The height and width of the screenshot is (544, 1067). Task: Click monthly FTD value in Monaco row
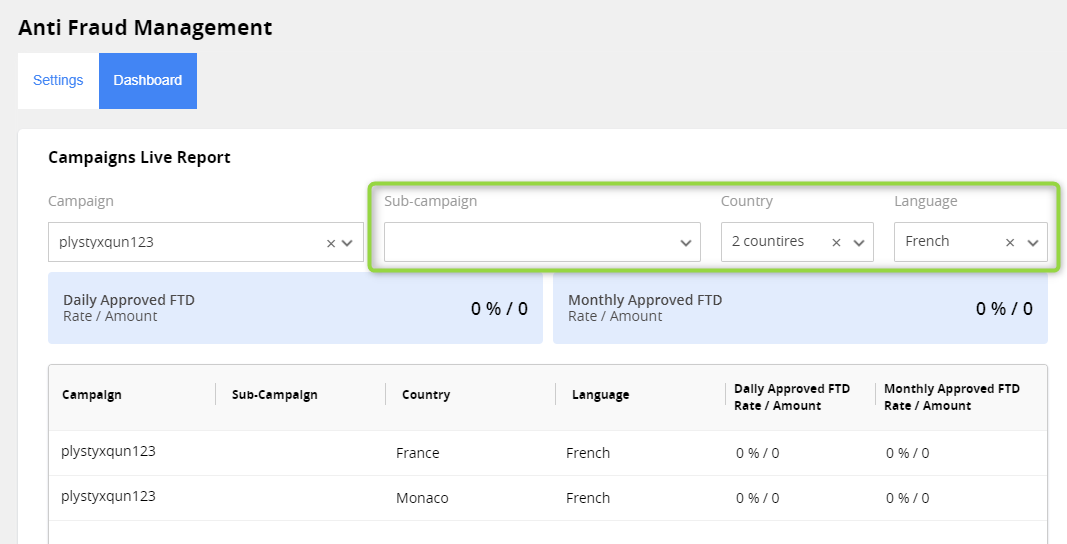[908, 498]
